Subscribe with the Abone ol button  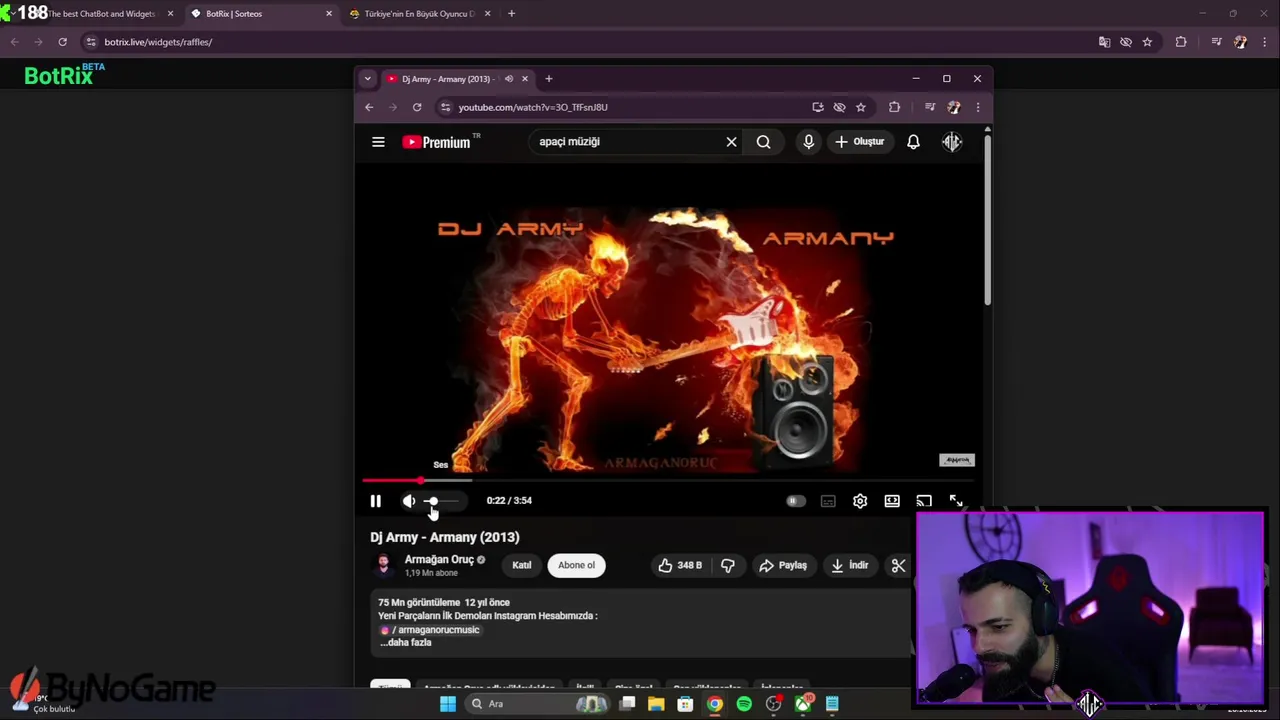[576, 565]
